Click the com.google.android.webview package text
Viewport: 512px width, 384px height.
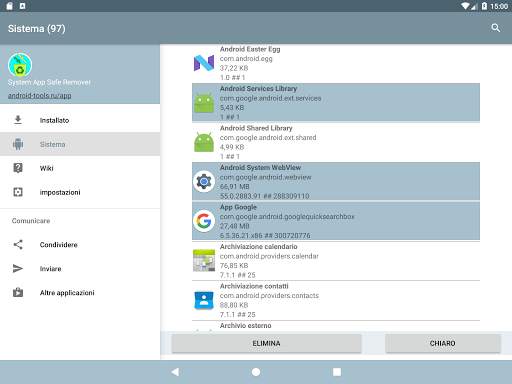[266, 177]
